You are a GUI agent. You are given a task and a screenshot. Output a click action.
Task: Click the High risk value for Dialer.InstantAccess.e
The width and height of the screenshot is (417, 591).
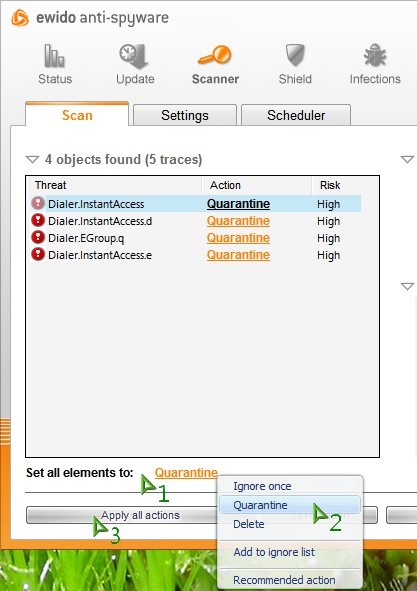tap(328, 255)
